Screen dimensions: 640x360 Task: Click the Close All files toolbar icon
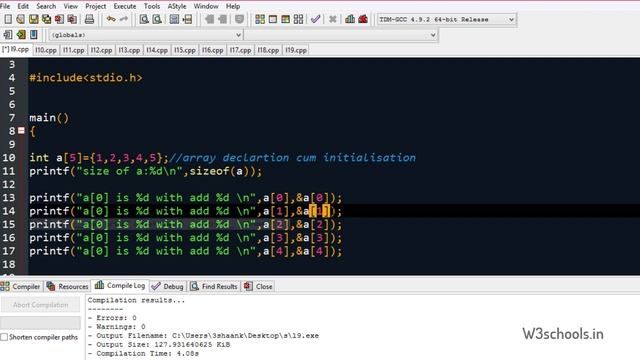click(x=72, y=19)
